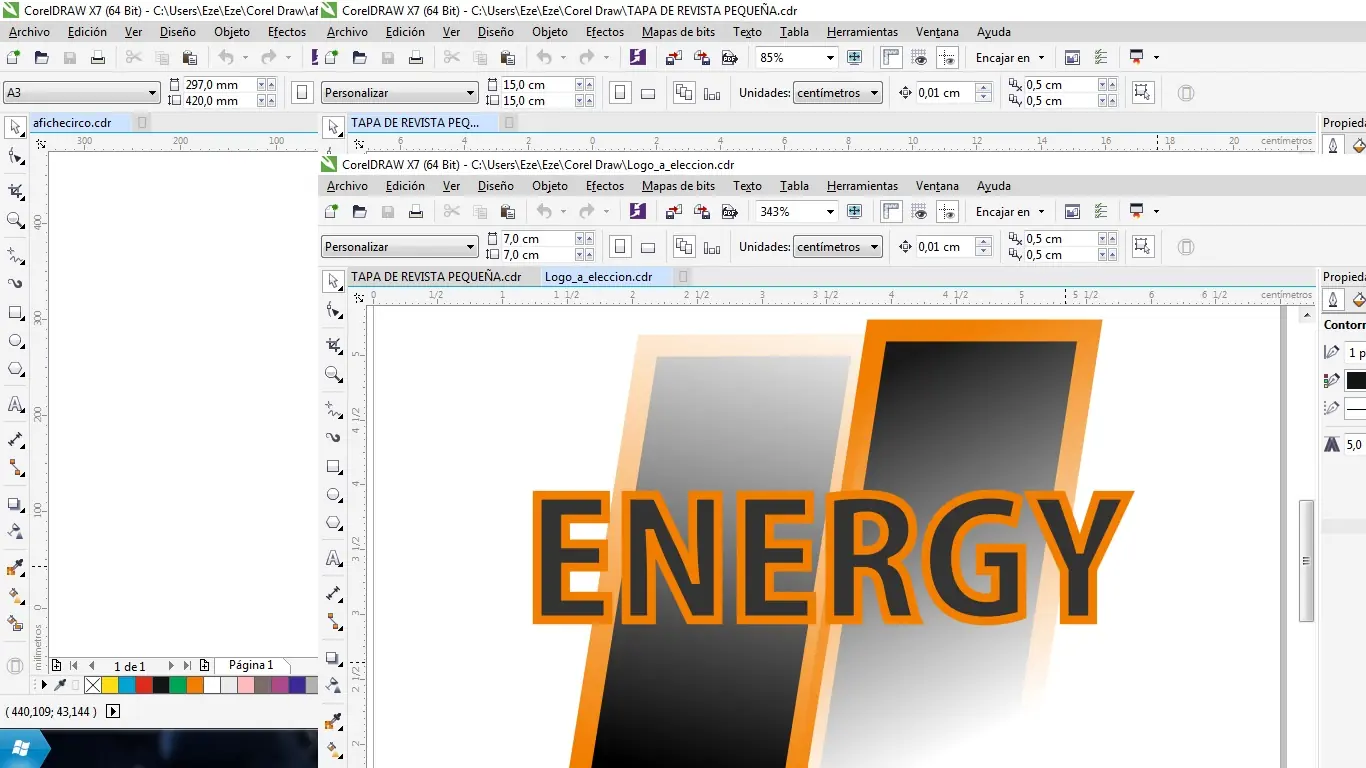1366x768 pixels.
Task: Toggle Show Grid in TAPA DE REVISTA window
Action: [920, 58]
